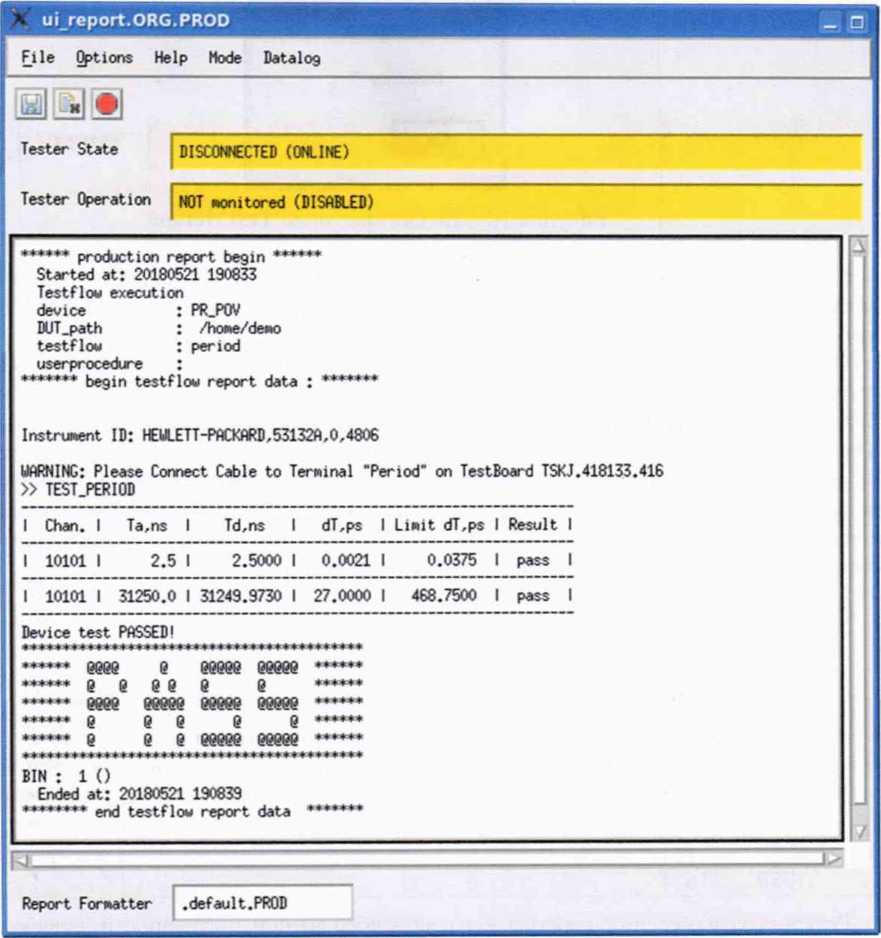The height and width of the screenshot is (938, 881).
Task: Click the '>> TEST_PERIOD' line
Action: 78,489
